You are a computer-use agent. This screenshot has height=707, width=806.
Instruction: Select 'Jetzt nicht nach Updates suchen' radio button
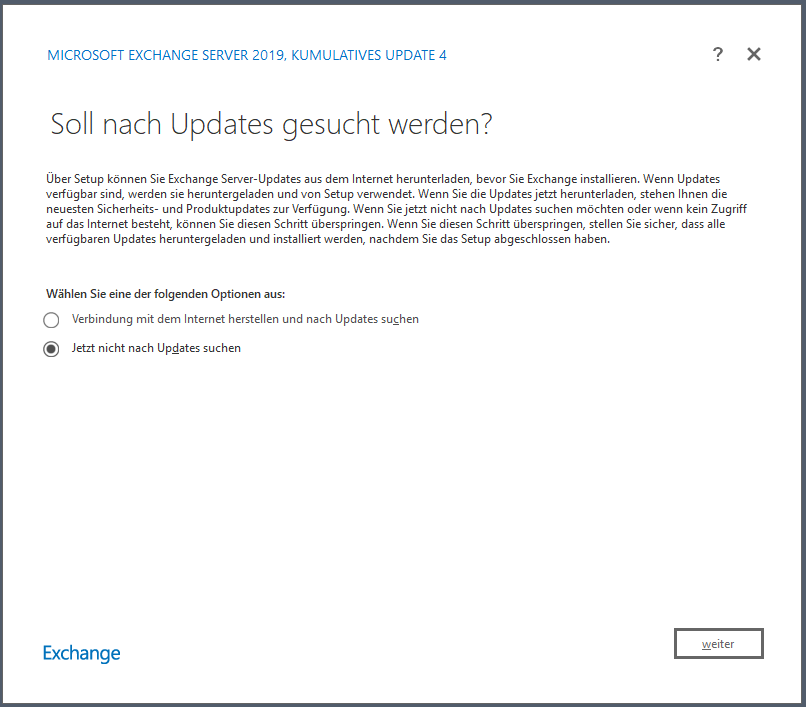coord(51,349)
